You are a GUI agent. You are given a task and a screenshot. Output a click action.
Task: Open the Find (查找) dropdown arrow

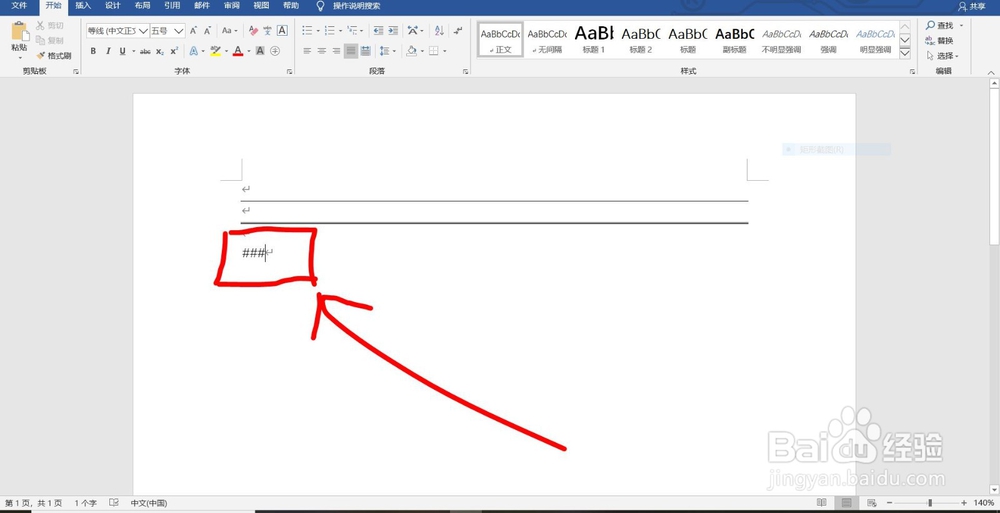tap(961, 26)
